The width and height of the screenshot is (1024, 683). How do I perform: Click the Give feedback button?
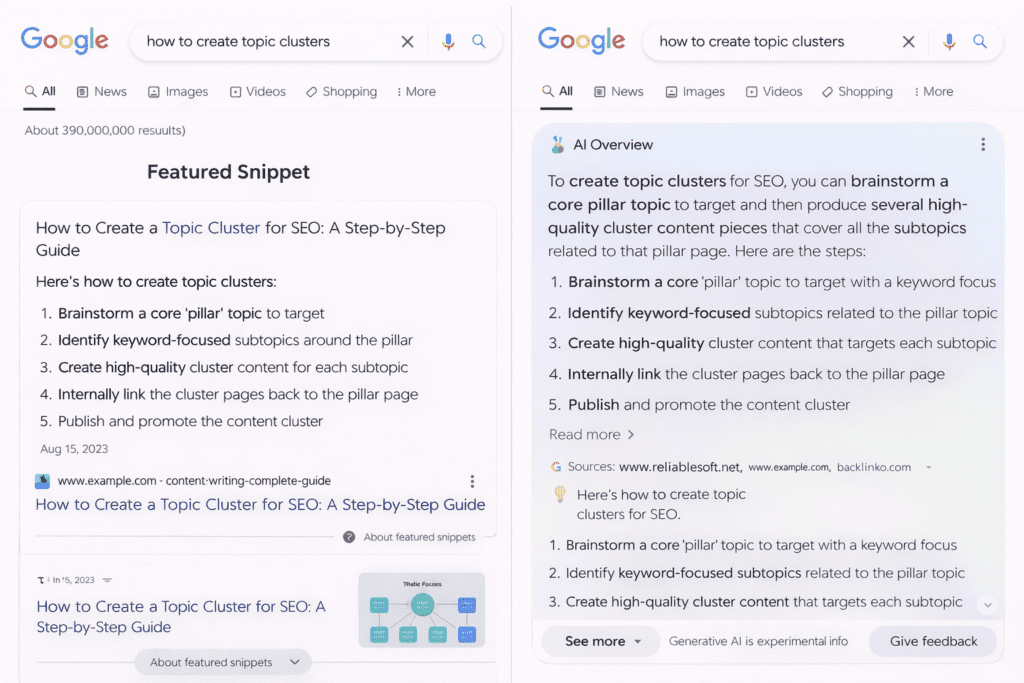932,641
